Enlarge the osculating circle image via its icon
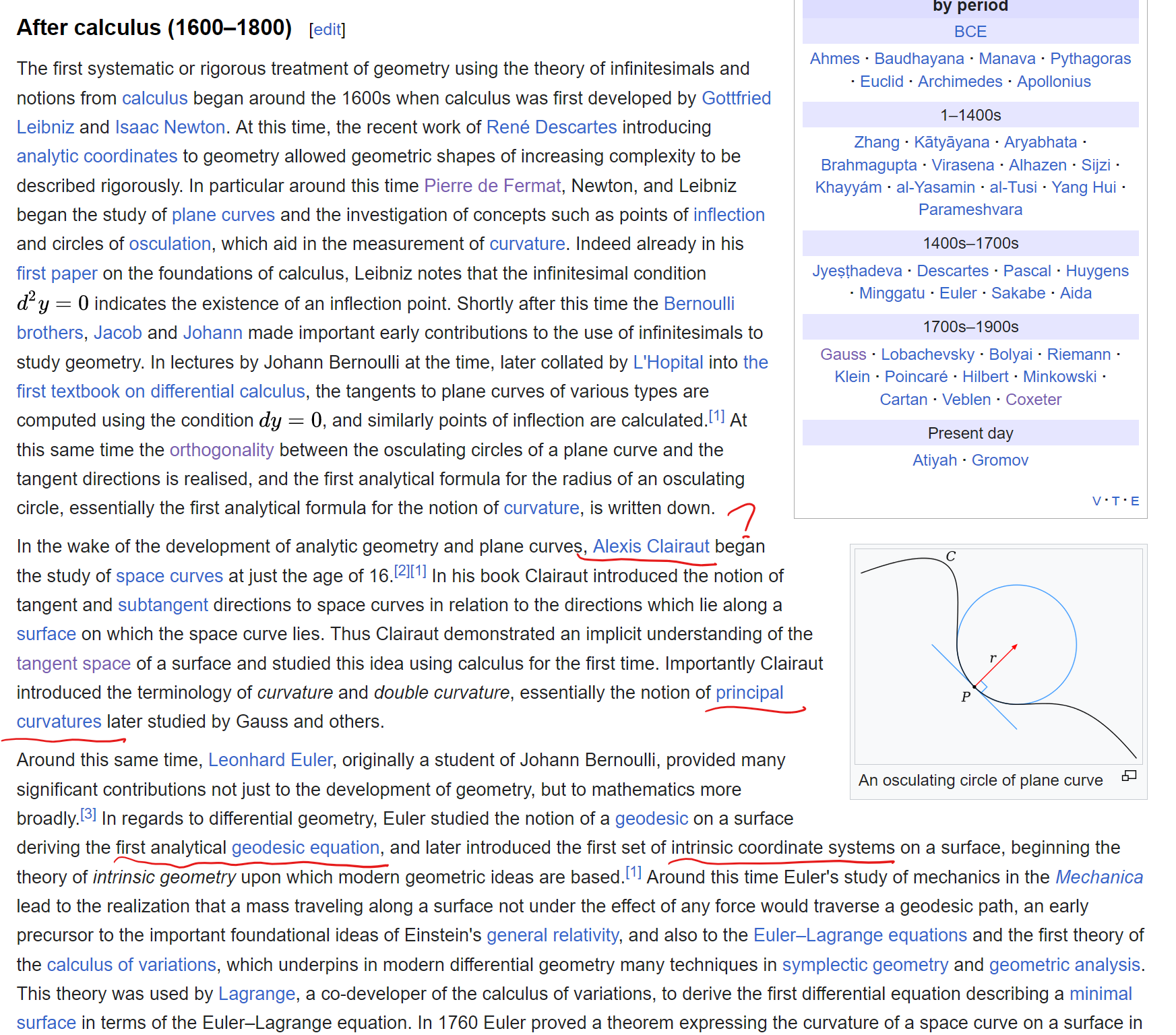1176x1035 pixels. pos(1129,776)
